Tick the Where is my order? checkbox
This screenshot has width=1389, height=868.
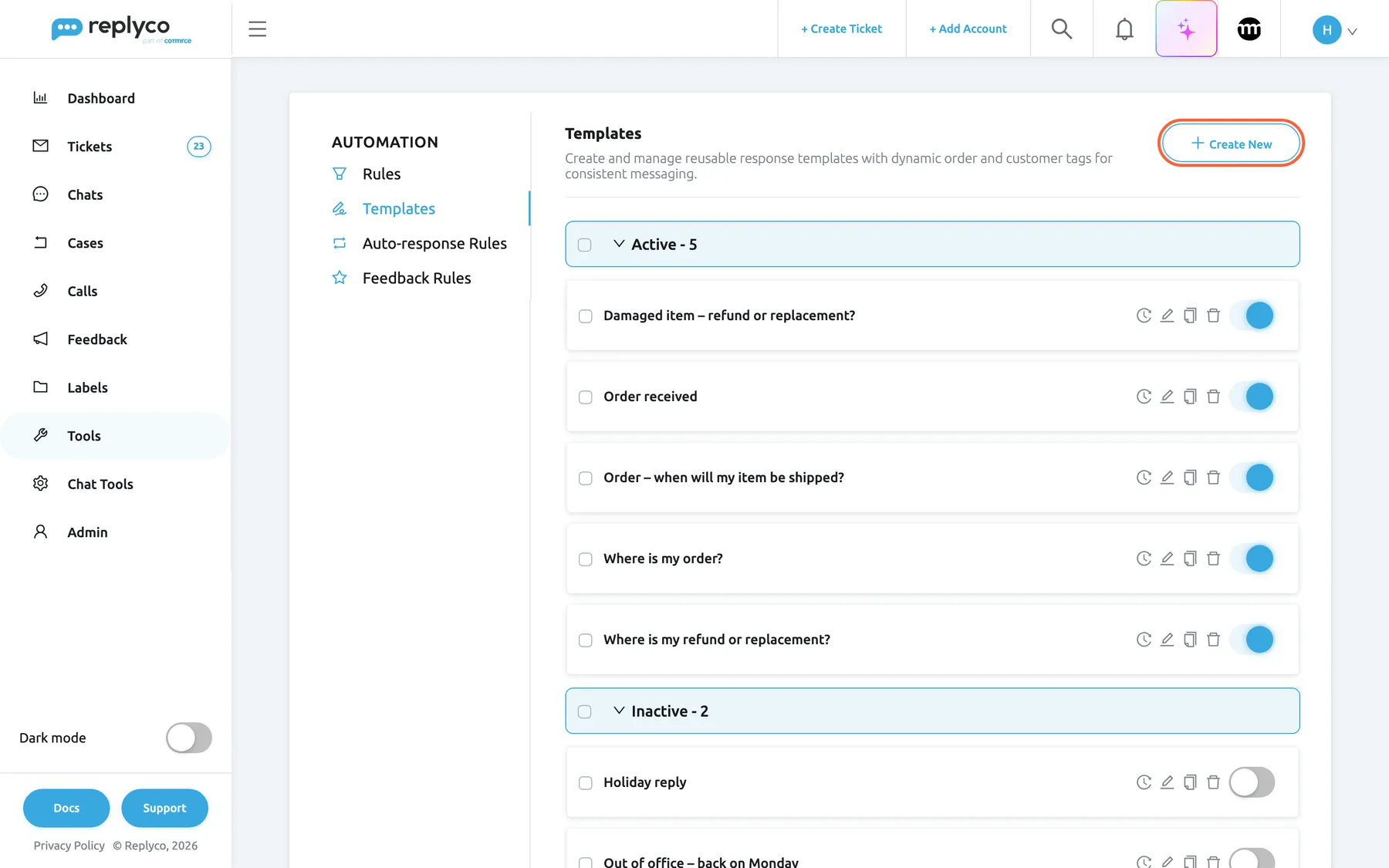586,559
